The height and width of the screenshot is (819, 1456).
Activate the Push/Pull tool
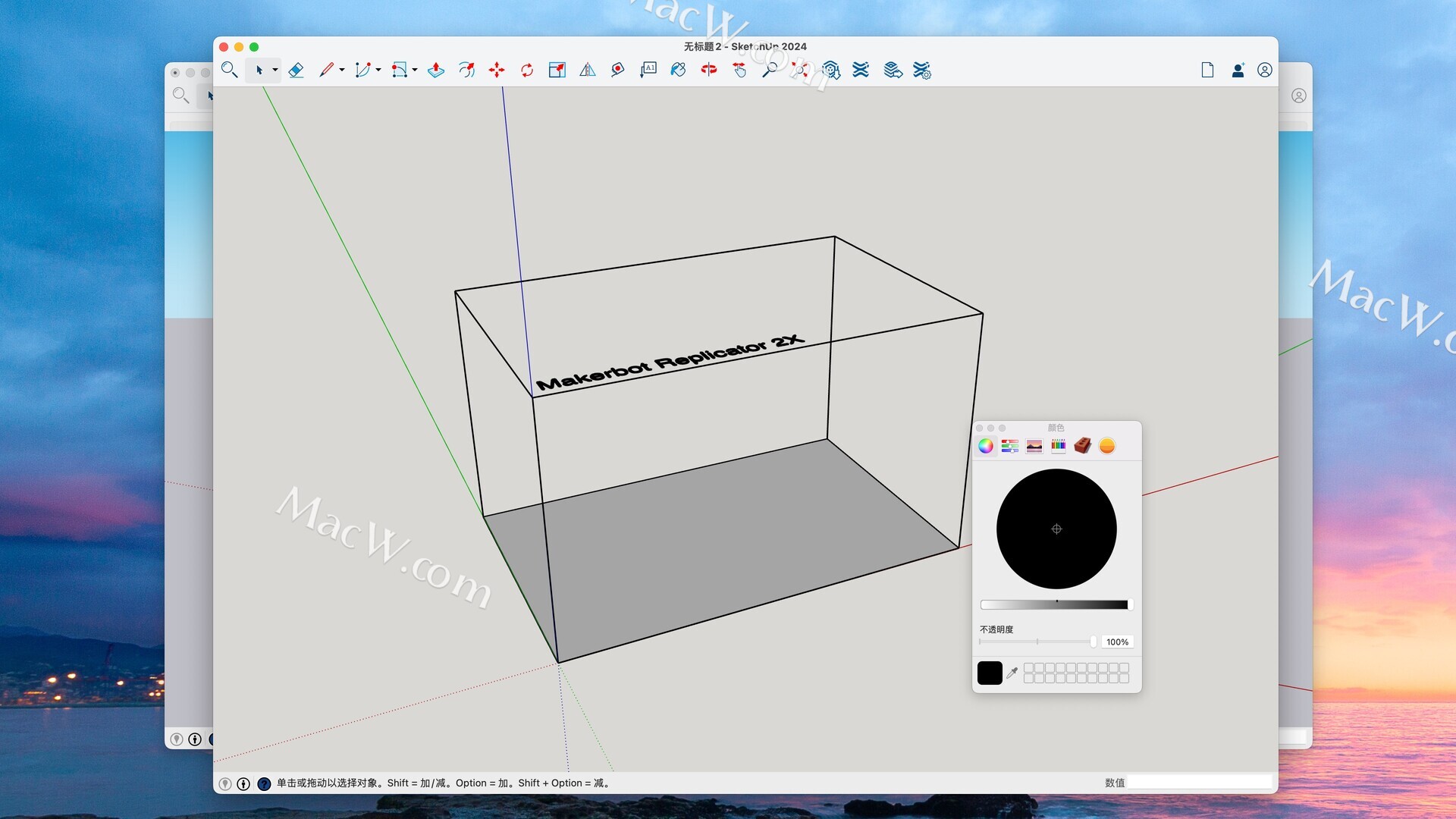[x=436, y=70]
